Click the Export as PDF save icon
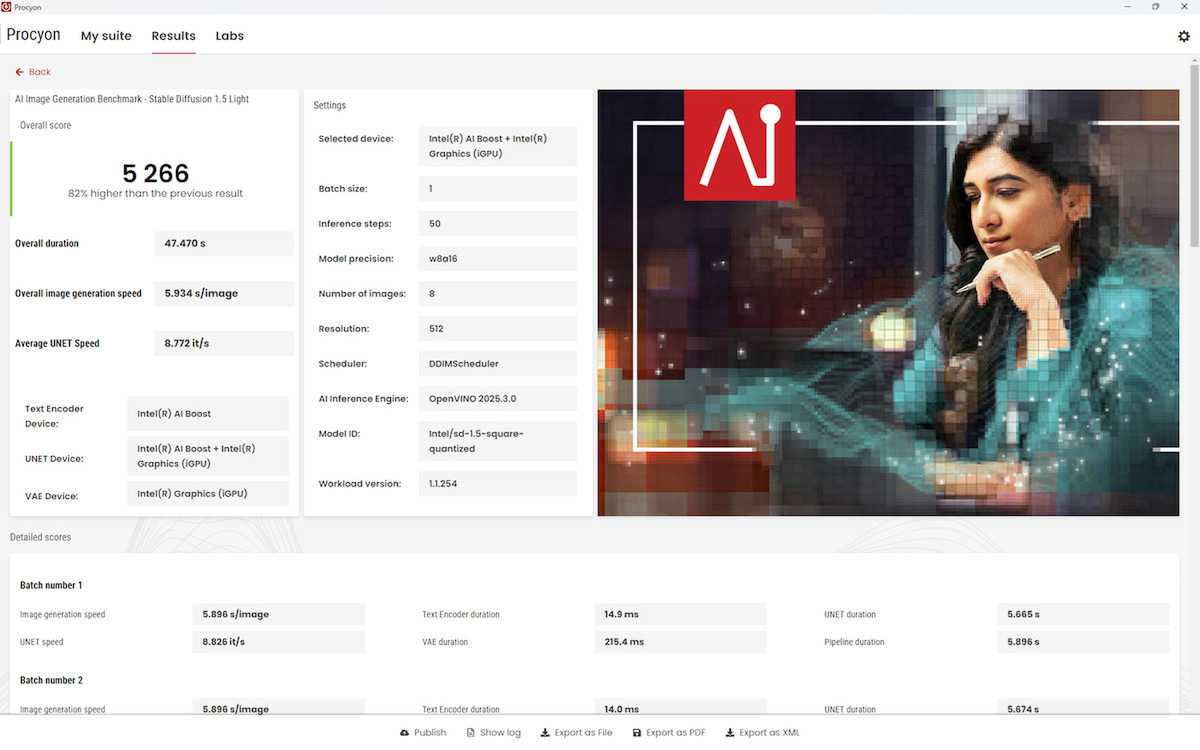 pyautogui.click(x=636, y=733)
